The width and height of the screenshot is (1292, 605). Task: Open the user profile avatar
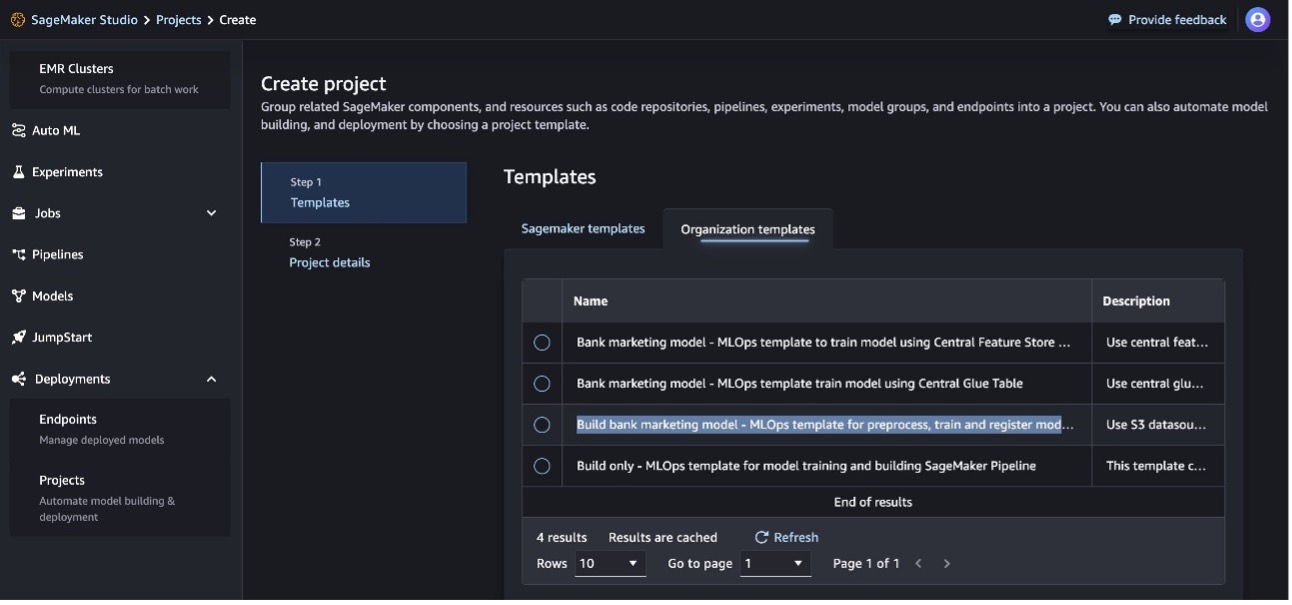(x=1258, y=20)
